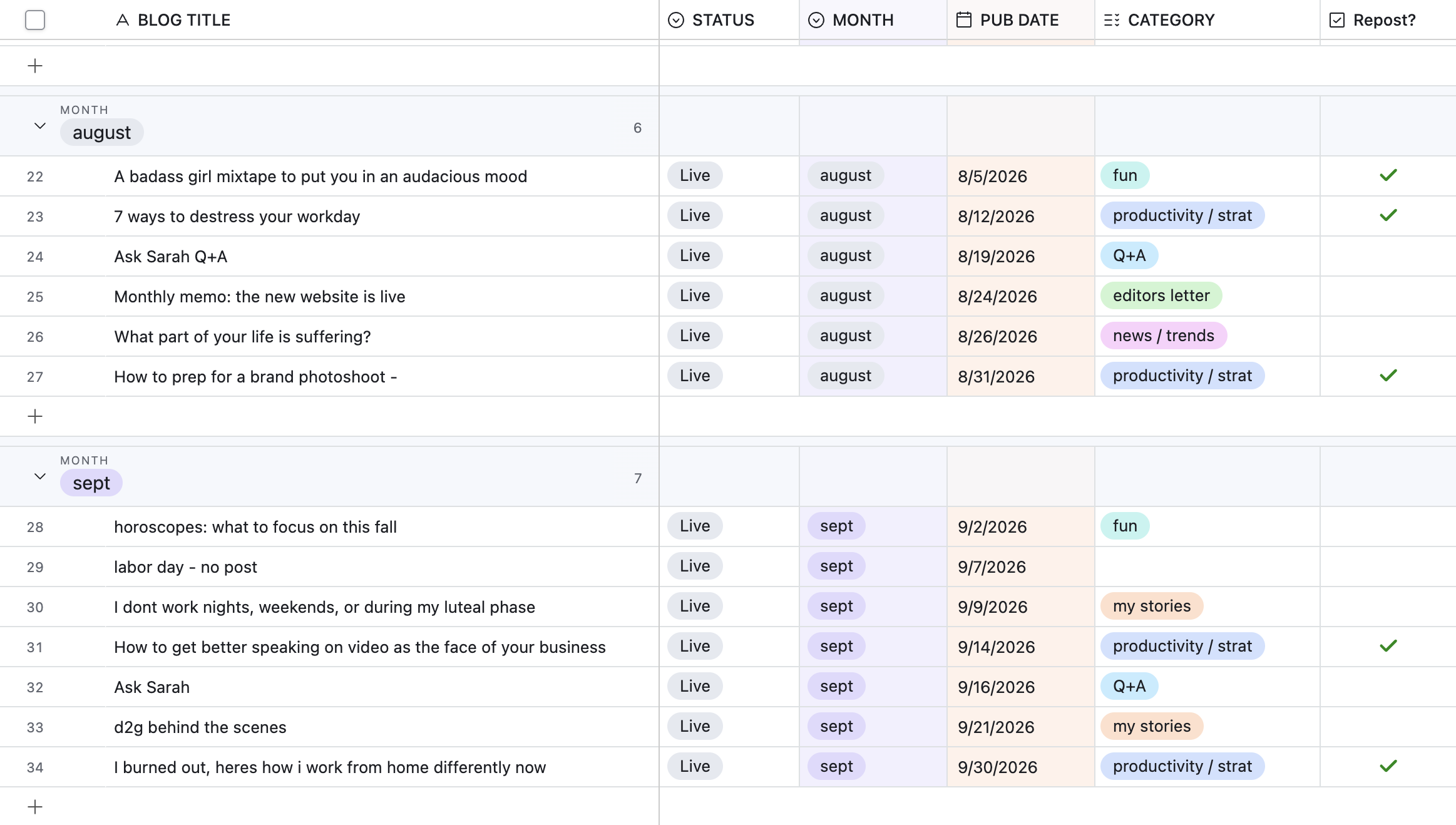Click the news / trends category tag
The height and width of the screenshot is (825, 1456).
1164,336
